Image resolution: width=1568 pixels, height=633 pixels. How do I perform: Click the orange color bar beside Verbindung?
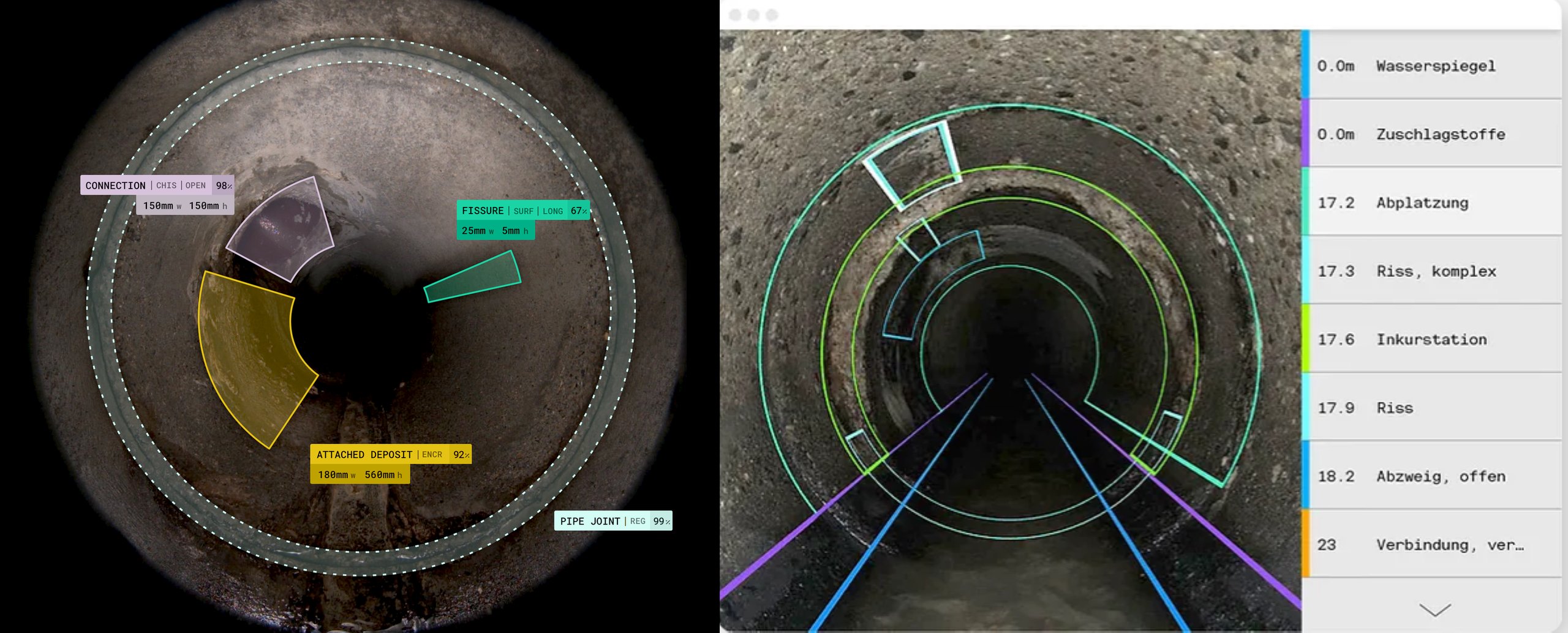[1306, 544]
